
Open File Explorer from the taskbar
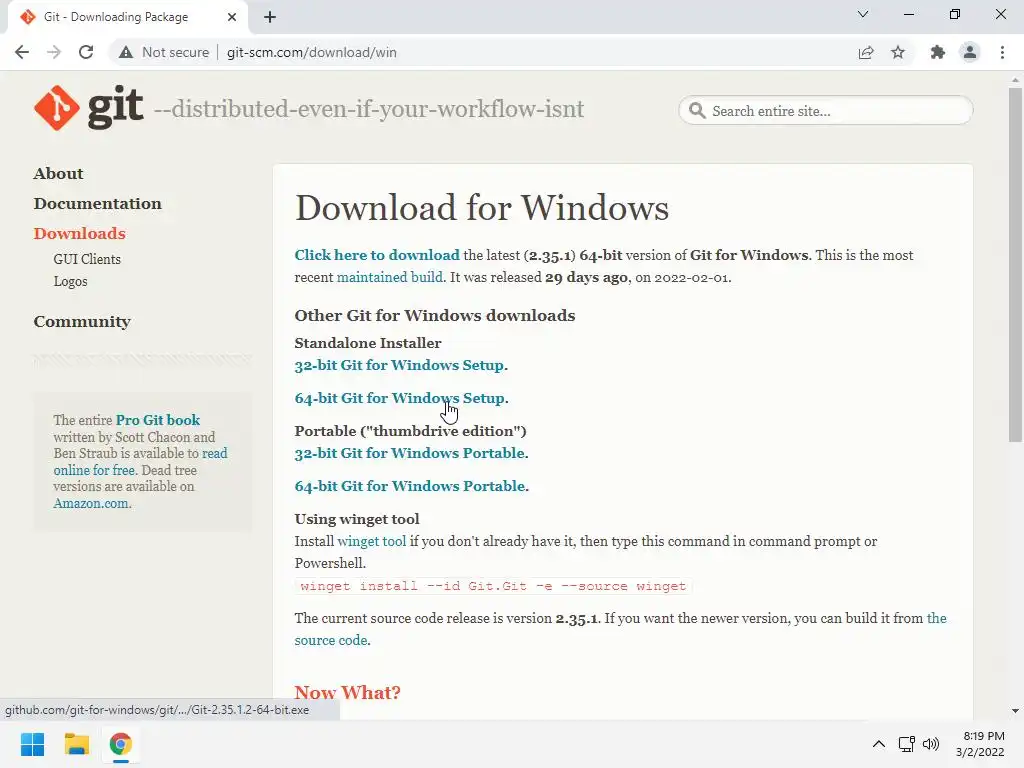(76, 744)
